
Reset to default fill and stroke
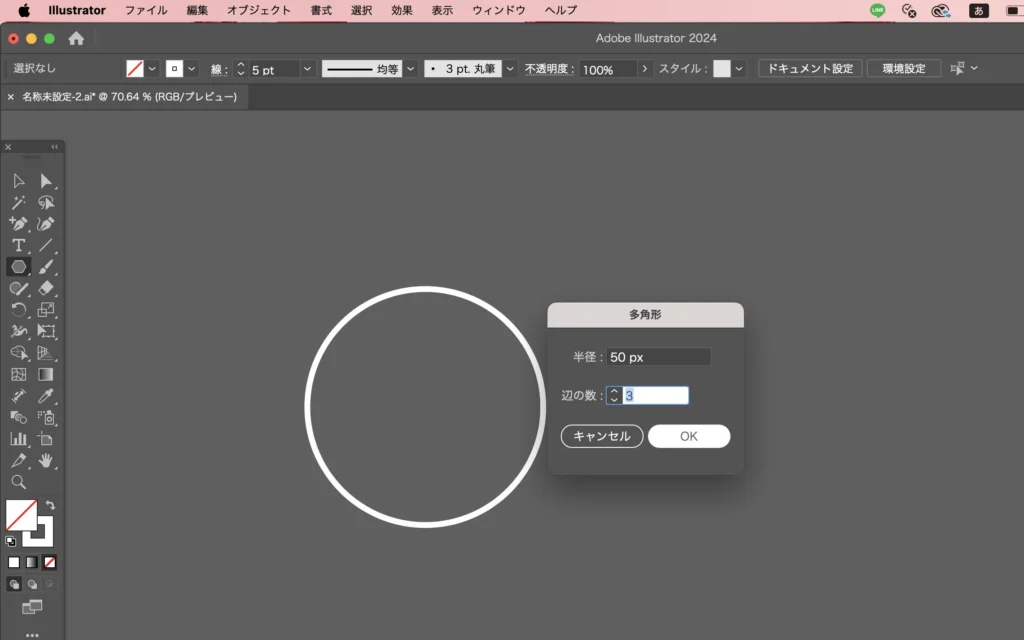click(x=11, y=541)
